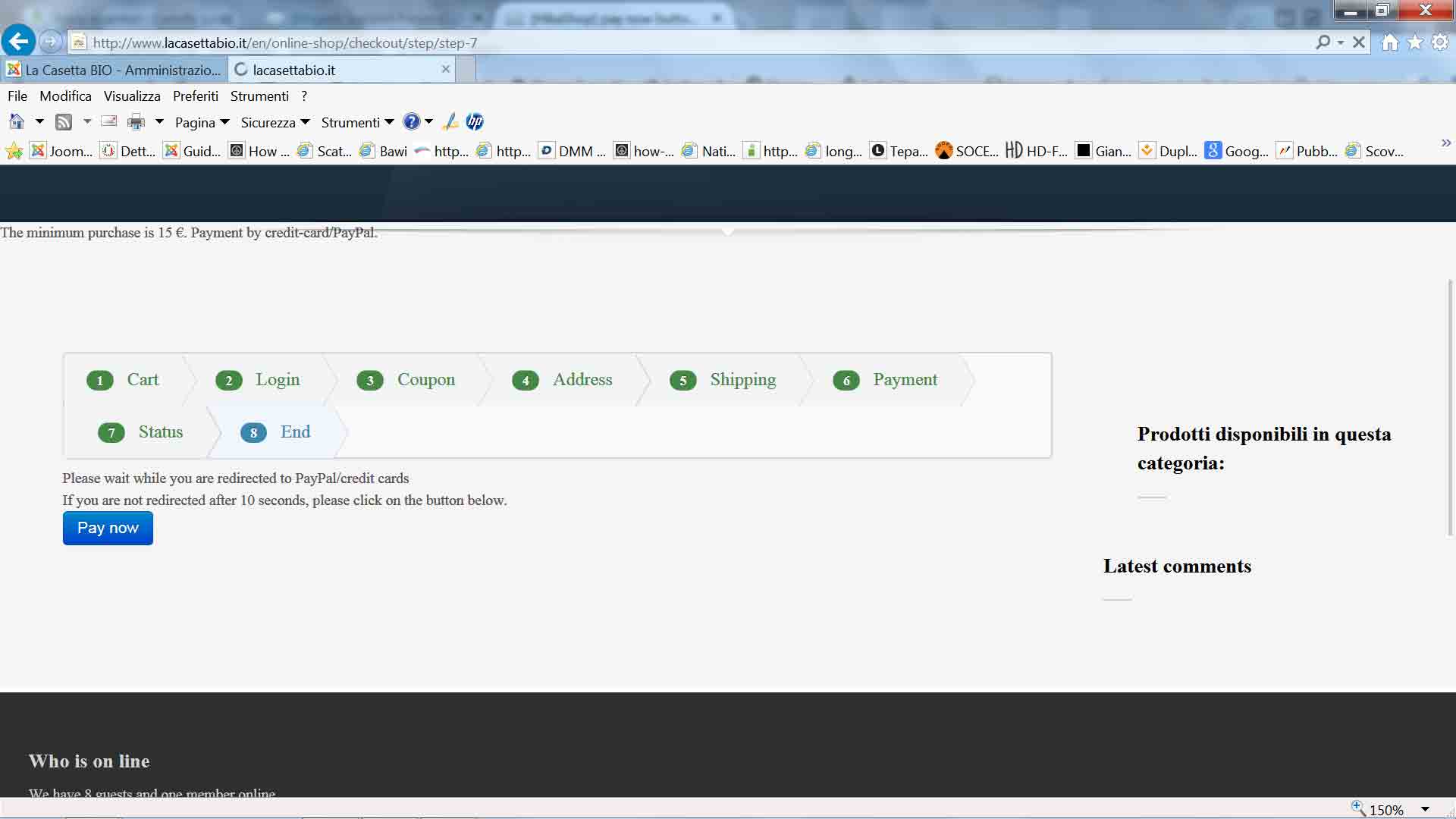
Task: Click the HP logo toolbar icon
Action: pos(475,121)
